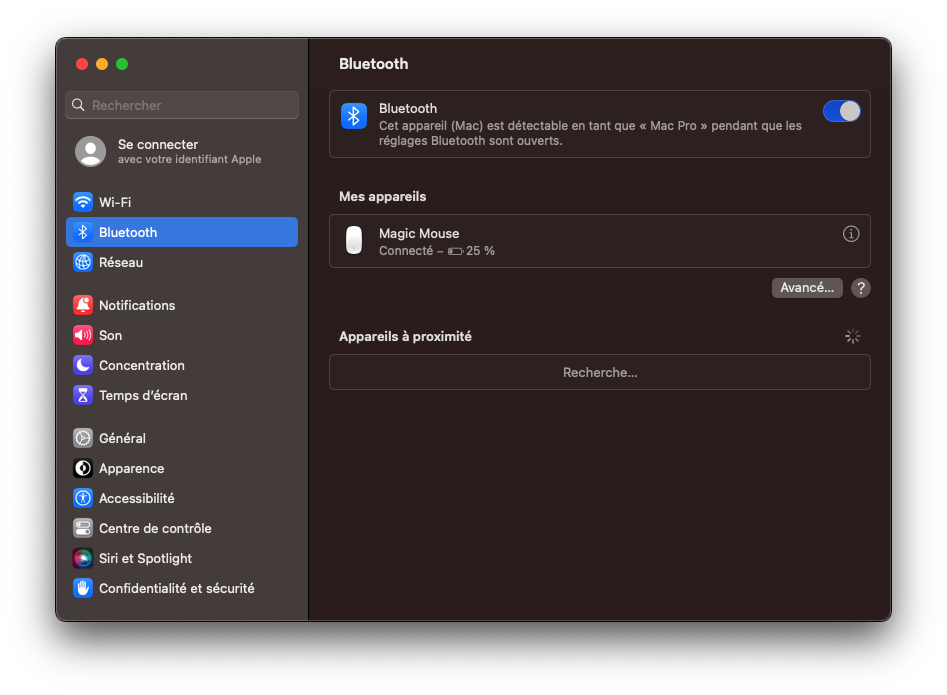Click the Réseau globe icon
The image size is (947, 695).
(x=83, y=262)
